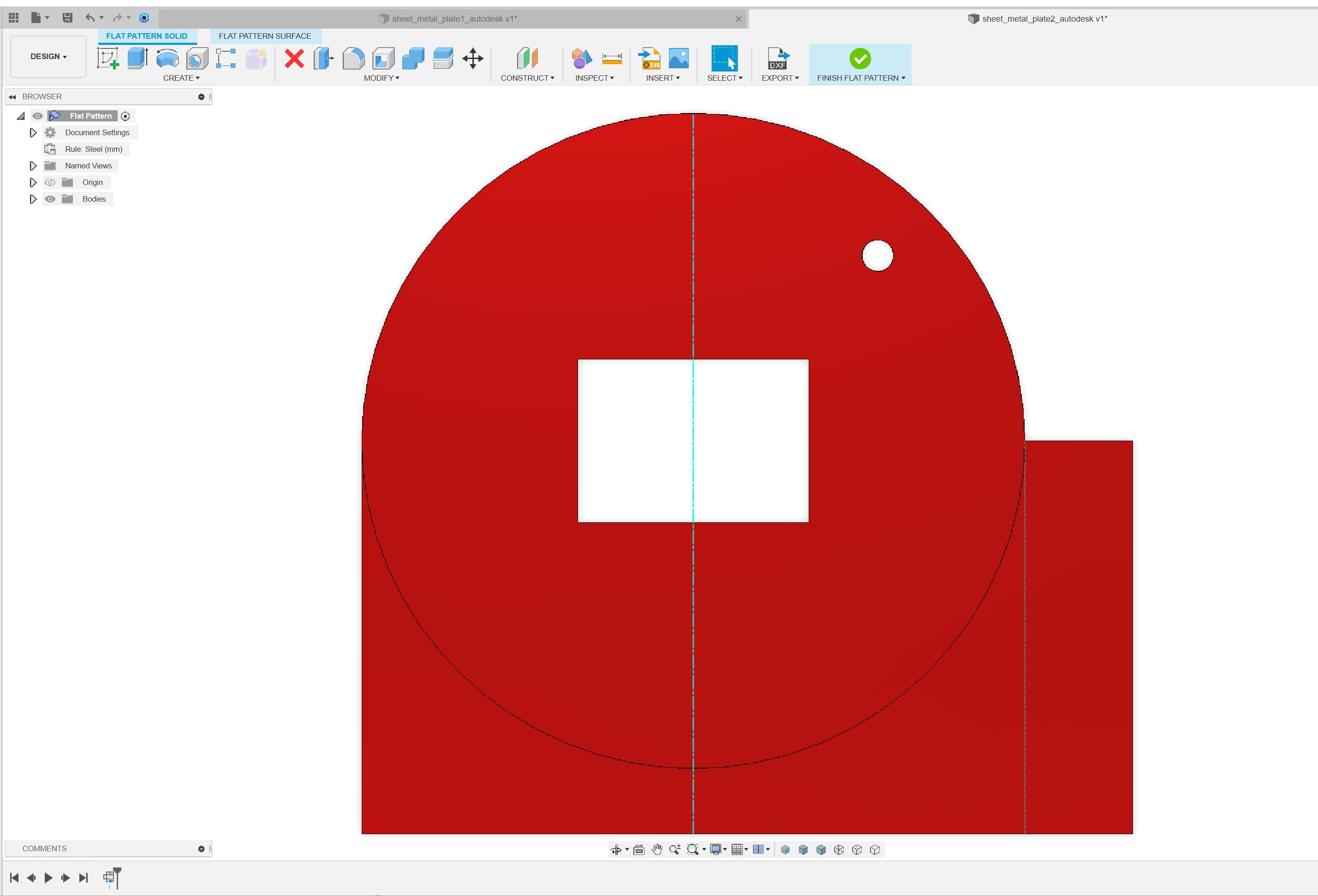The height and width of the screenshot is (896, 1318).
Task: Open the DESIGN workspace switcher
Action: pyautogui.click(x=48, y=57)
